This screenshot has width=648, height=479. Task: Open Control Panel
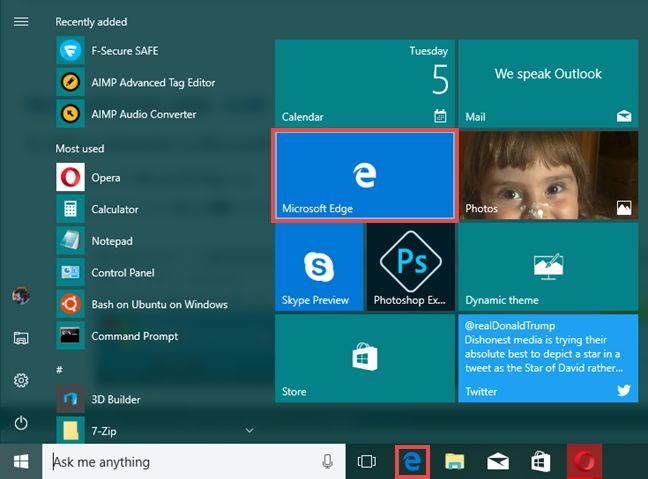(x=155, y=273)
